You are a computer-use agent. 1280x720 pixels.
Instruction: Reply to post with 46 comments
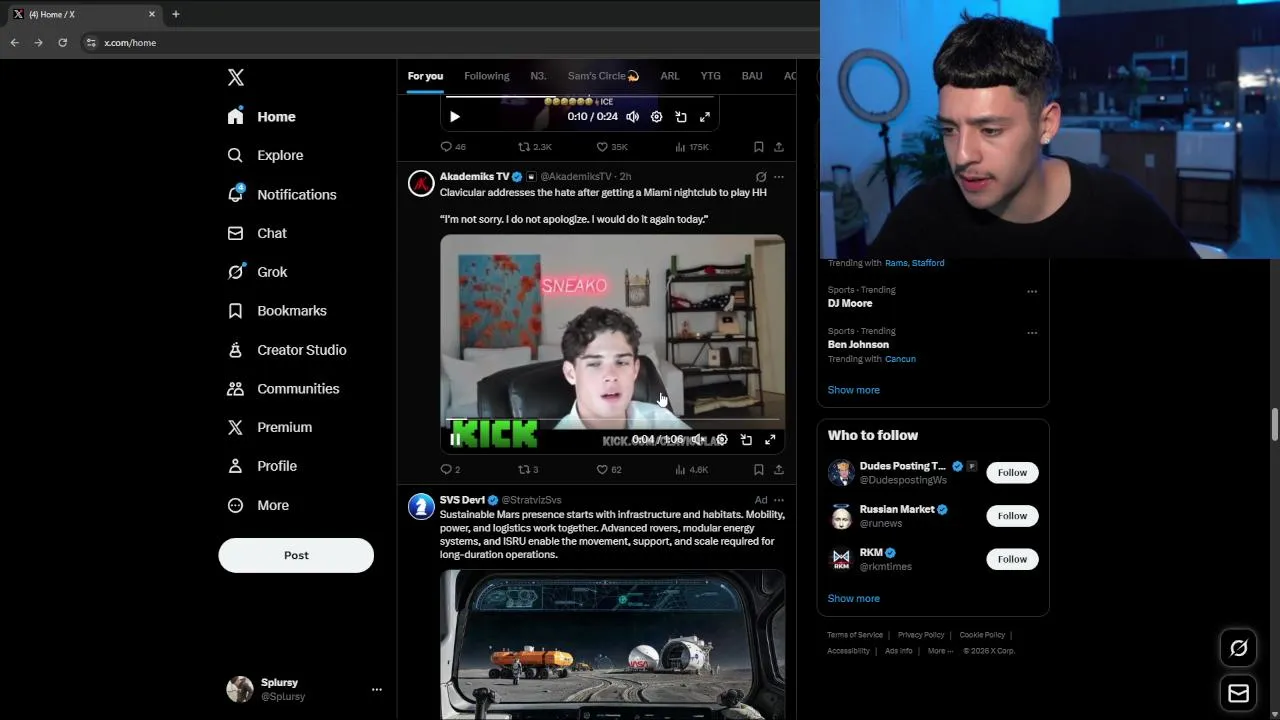pos(453,147)
